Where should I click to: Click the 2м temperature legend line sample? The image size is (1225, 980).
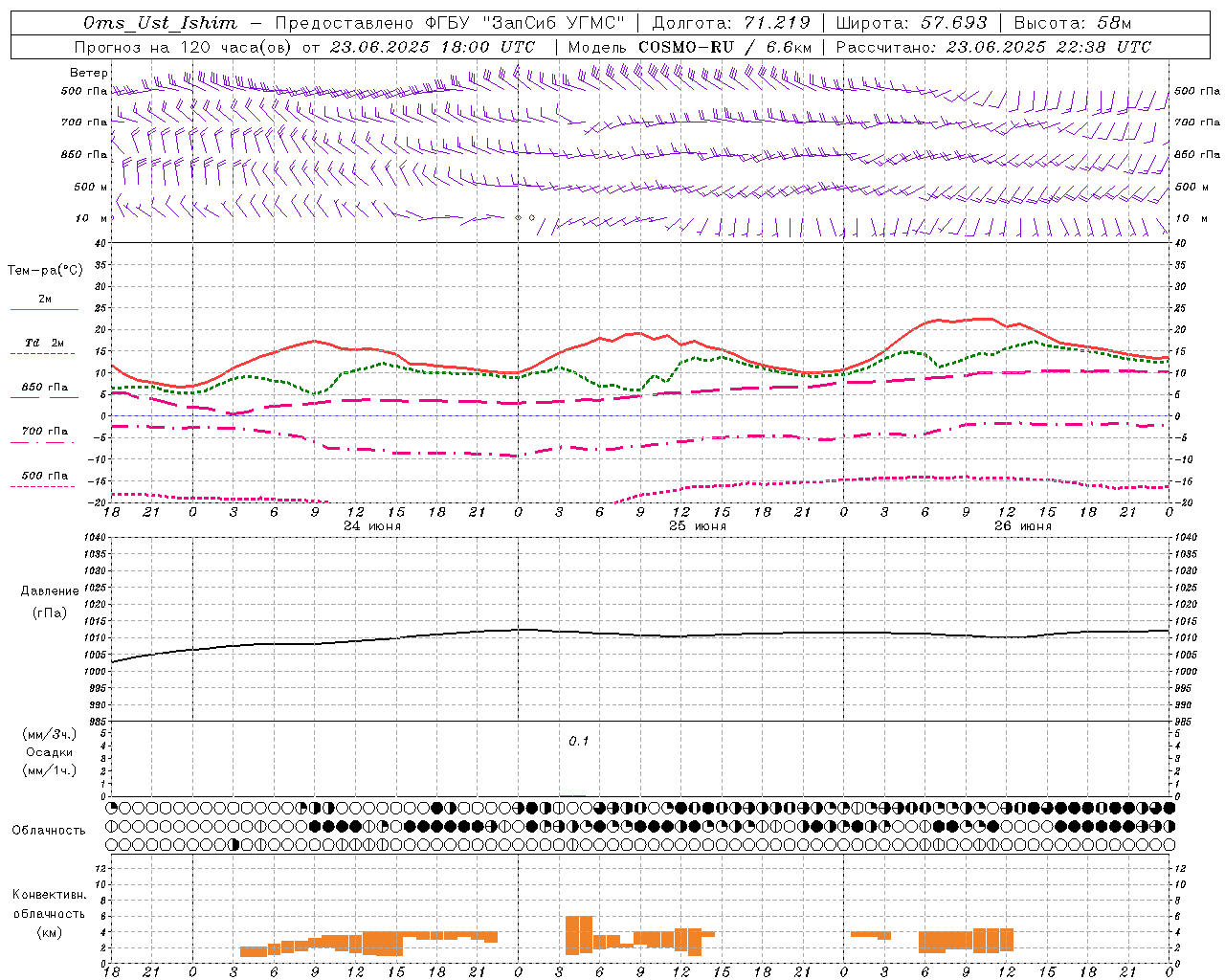[x=44, y=310]
